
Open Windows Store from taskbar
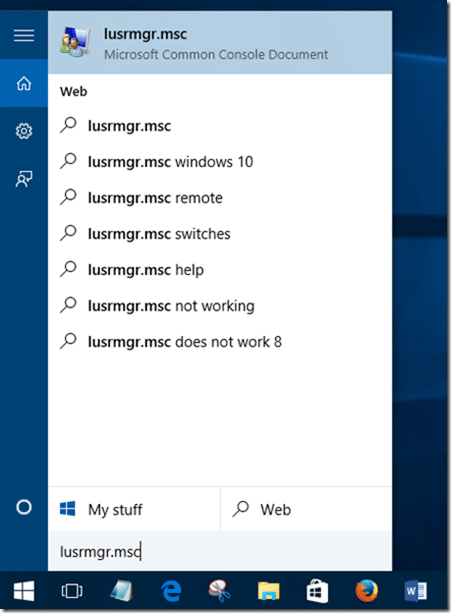[317, 591]
